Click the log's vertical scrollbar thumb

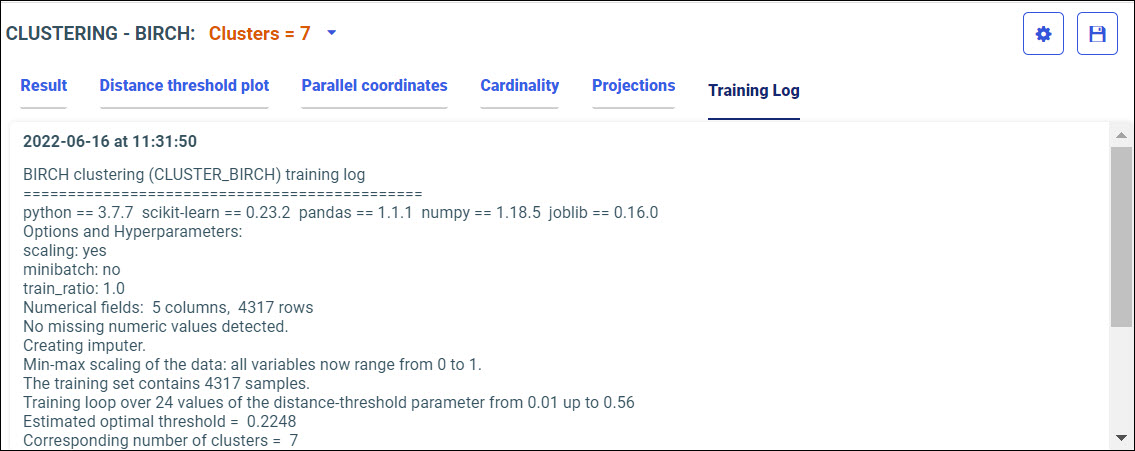pos(1121,235)
